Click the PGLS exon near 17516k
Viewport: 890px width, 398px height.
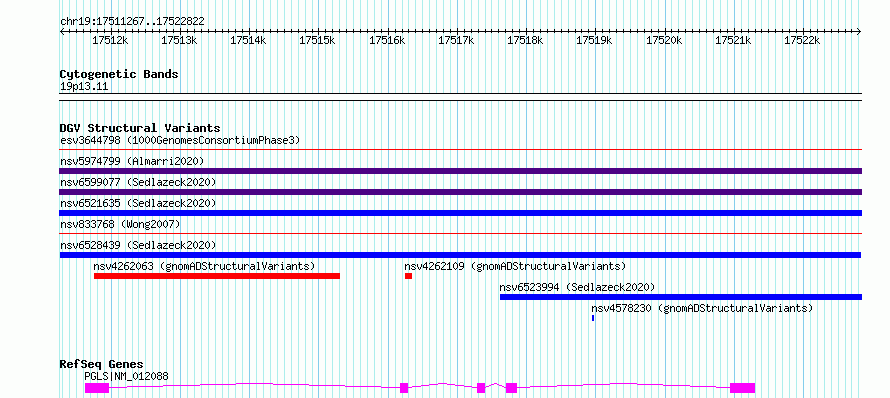point(404,388)
